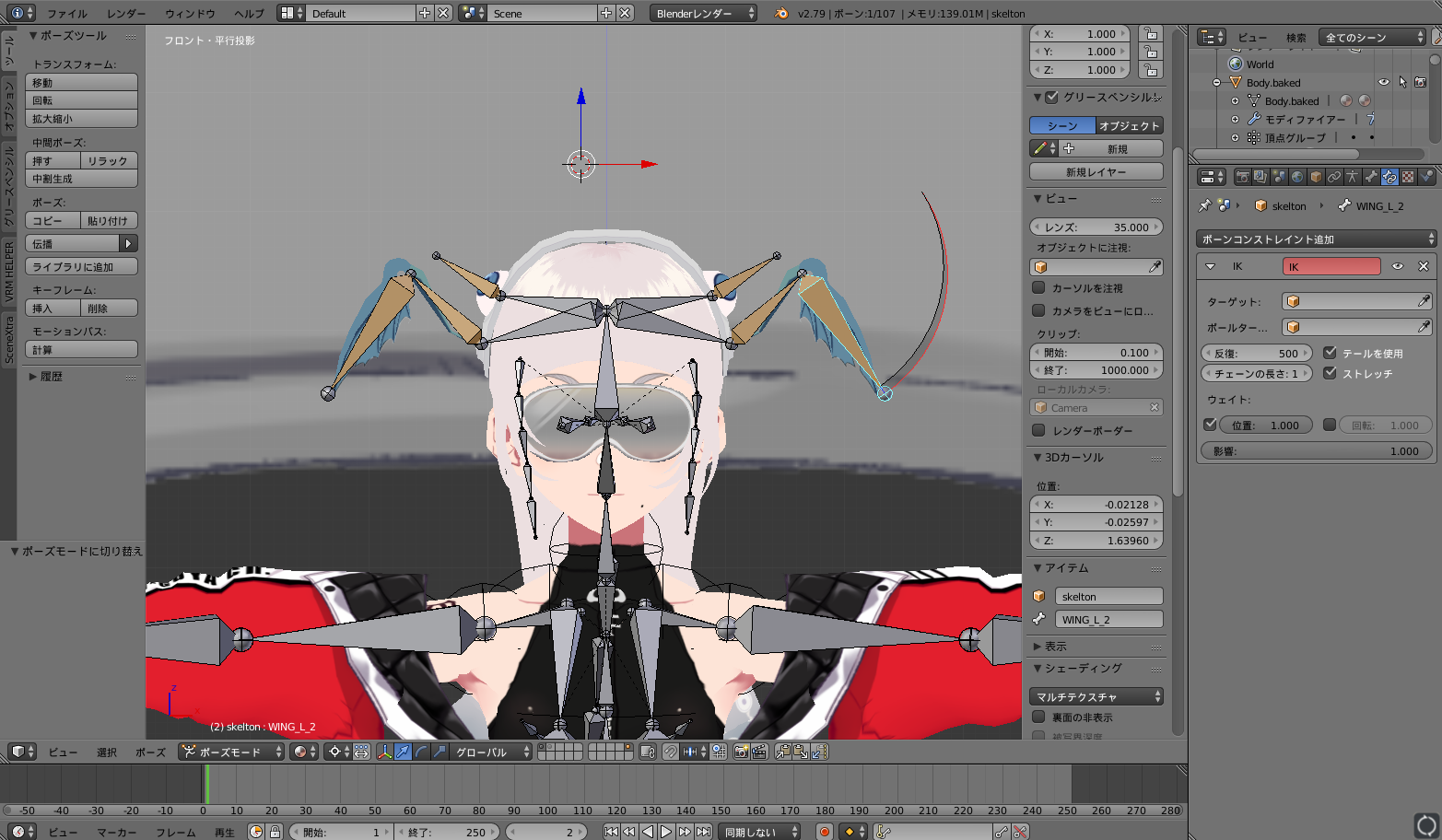The image size is (1442, 840).
Task: Select the Bone Constraints properties tab
Action: click(1389, 177)
